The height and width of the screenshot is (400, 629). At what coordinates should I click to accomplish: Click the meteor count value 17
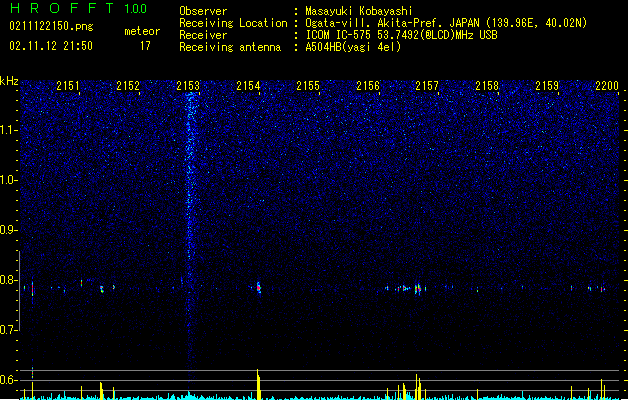(145, 46)
